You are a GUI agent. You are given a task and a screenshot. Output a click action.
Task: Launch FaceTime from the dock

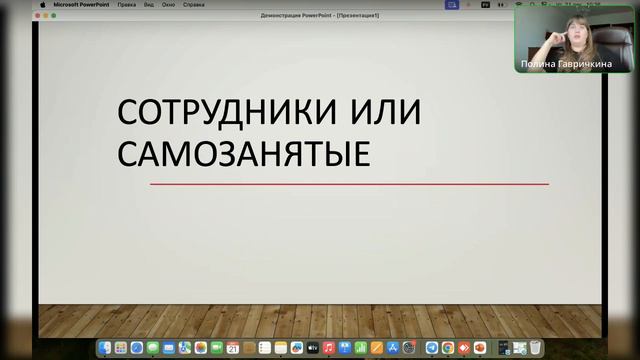click(217, 348)
